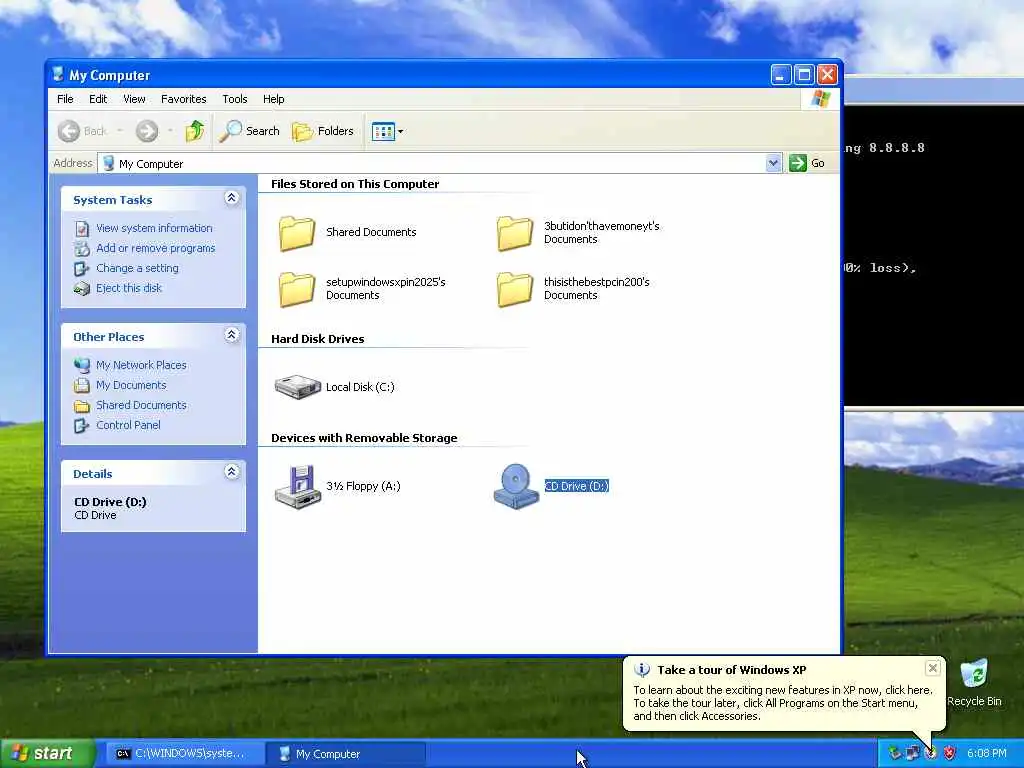
Task: Click the Safely Remove Hardware tray icon
Action: (x=894, y=754)
